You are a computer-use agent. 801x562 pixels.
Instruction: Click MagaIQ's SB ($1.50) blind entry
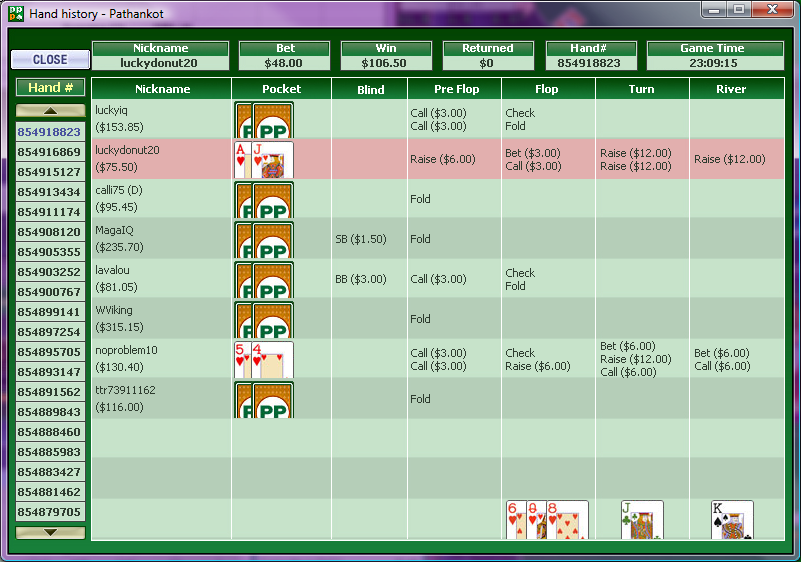361,239
